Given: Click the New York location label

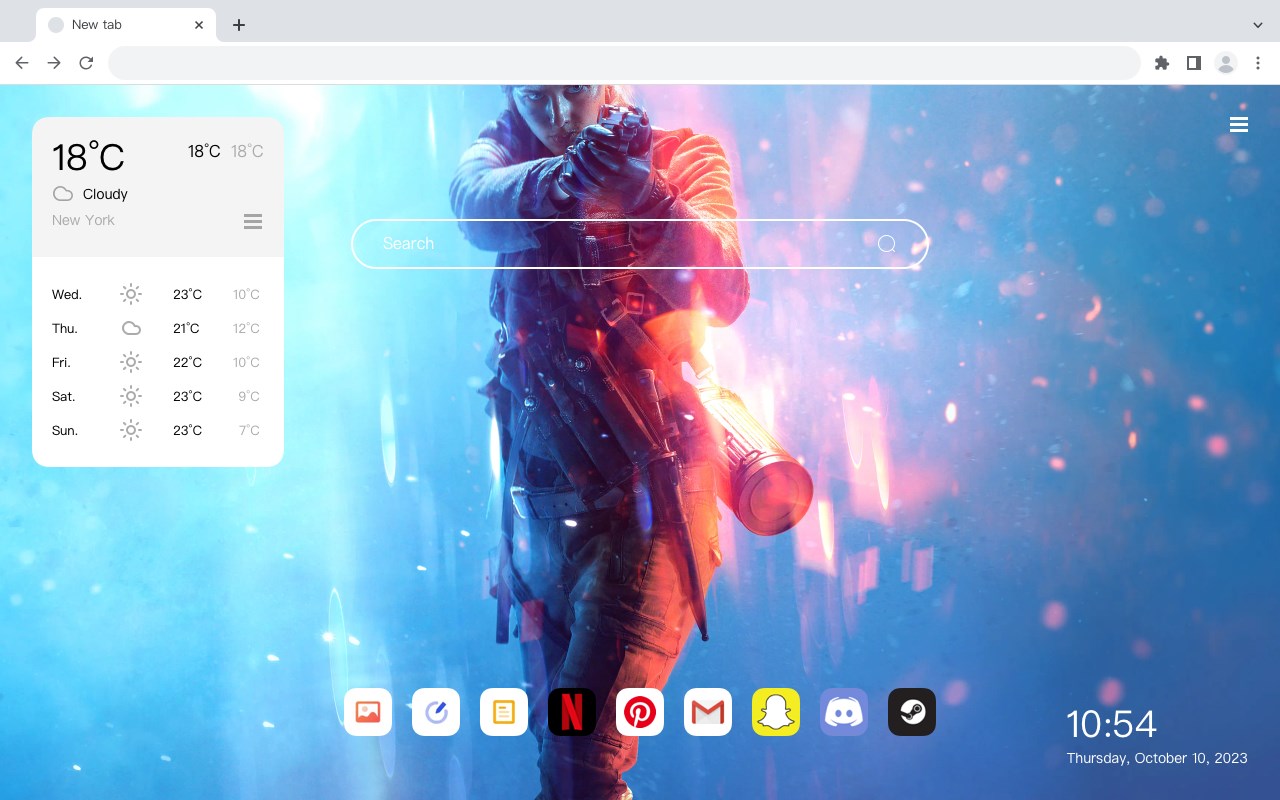Looking at the screenshot, I should coord(83,220).
